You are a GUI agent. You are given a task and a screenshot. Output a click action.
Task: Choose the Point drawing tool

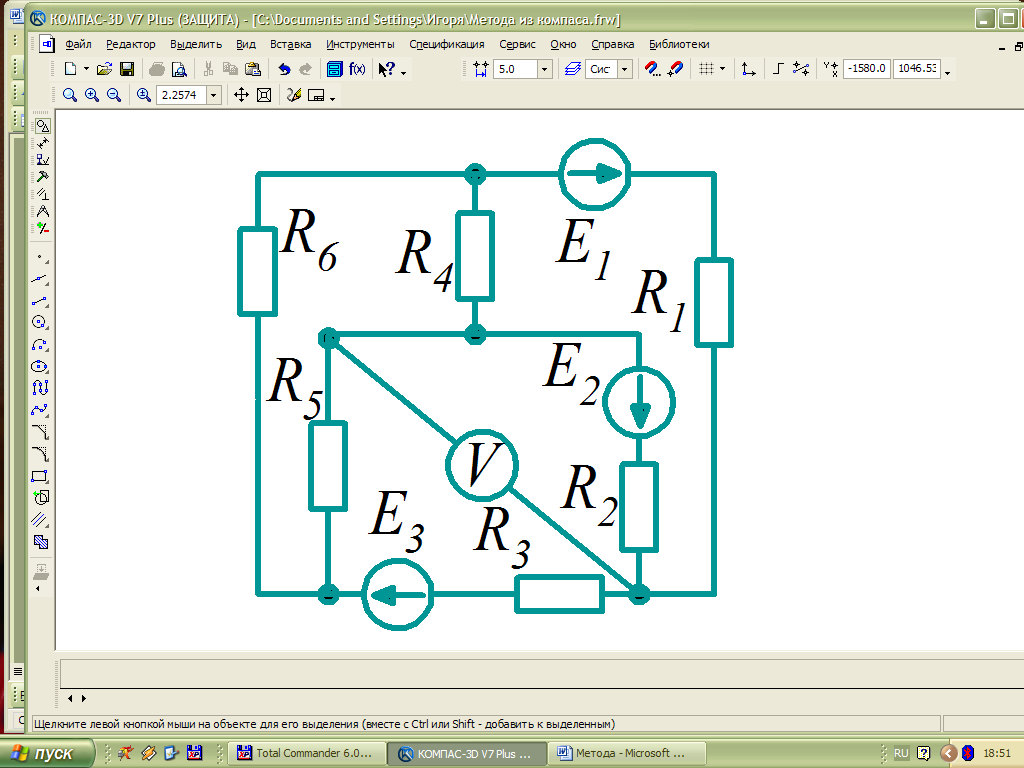coord(40,257)
